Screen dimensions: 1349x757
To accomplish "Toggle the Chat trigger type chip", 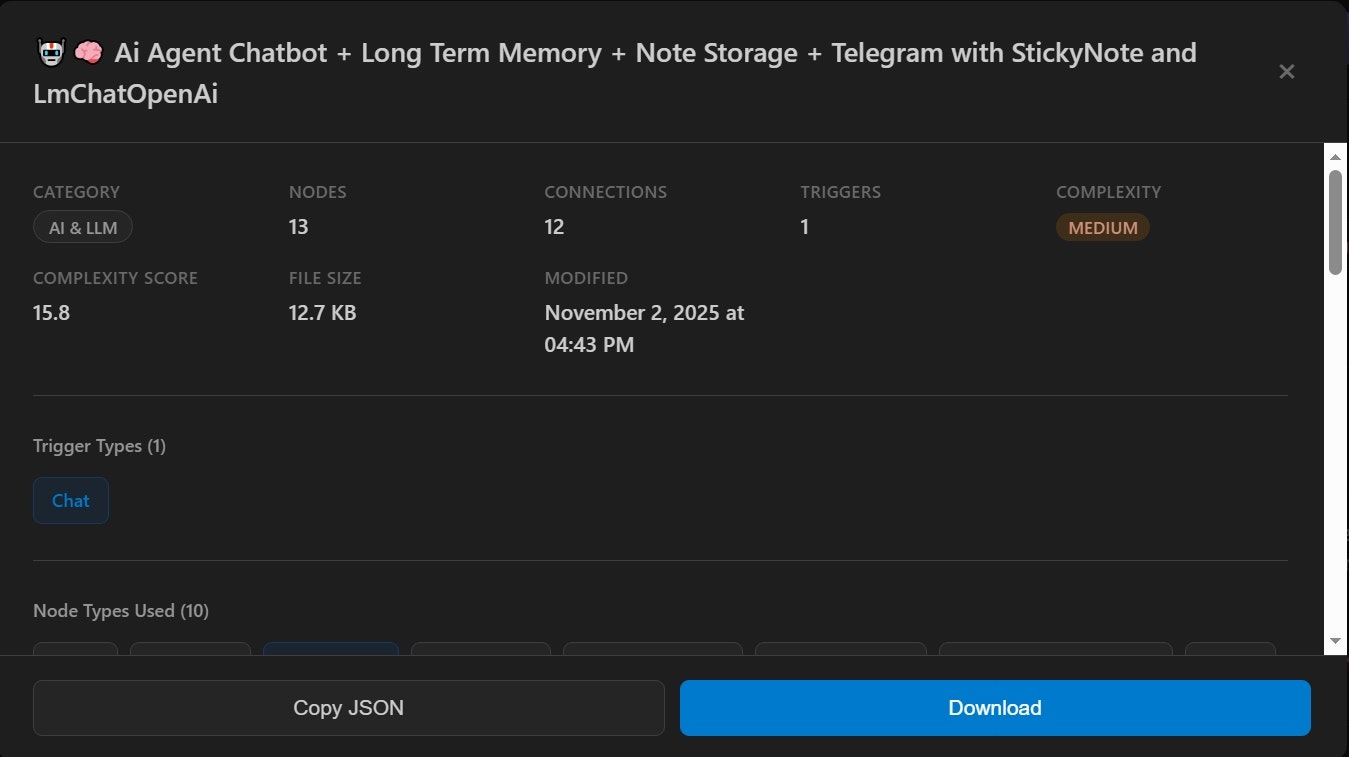I will tap(70, 500).
